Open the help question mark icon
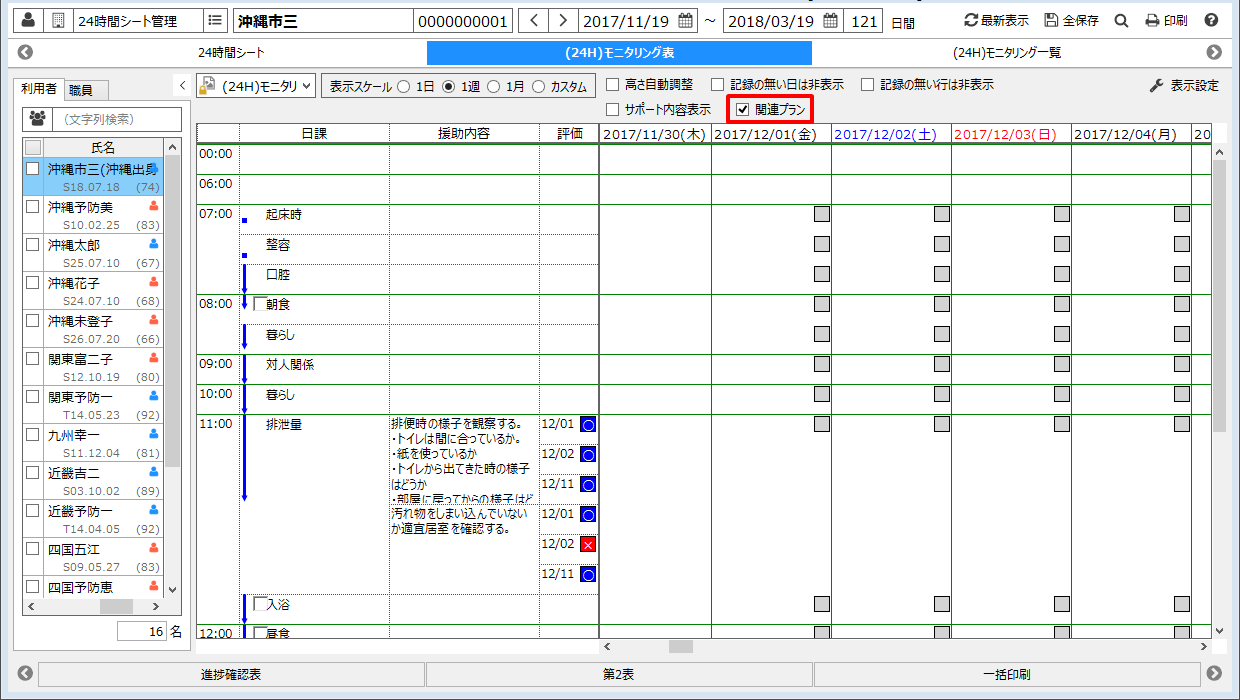This screenshot has width=1240, height=700. coord(1211,20)
